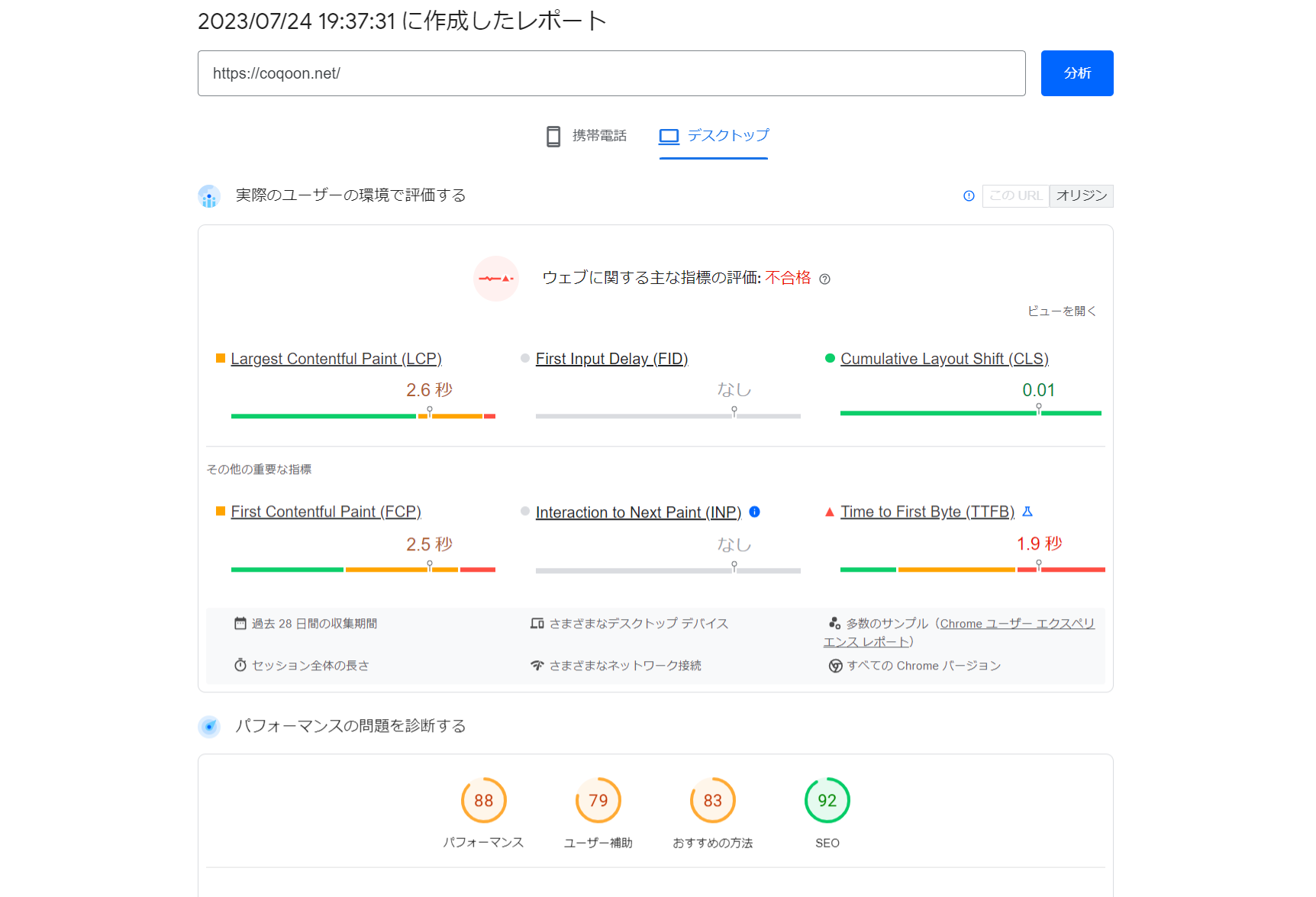Focus the URL input field with coqoon.net

click(611, 73)
